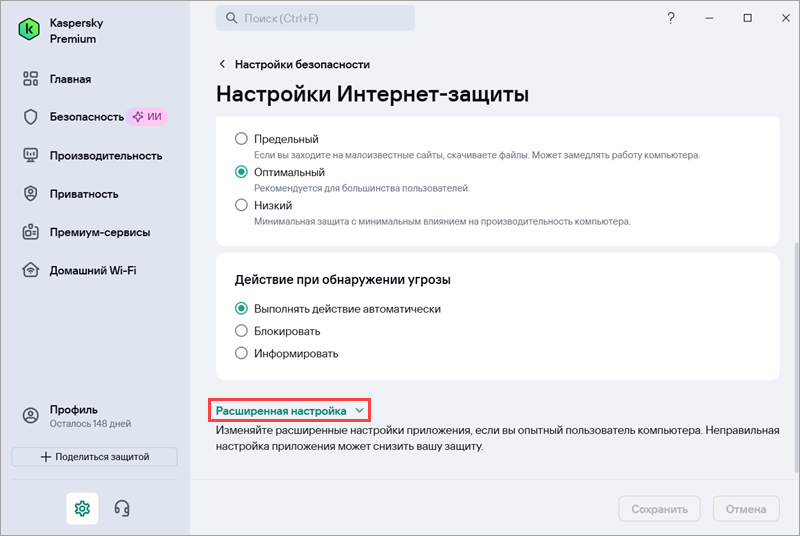This screenshot has width=800, height=536.
Task: Select the Предельный security level
Action: tap(241, 139)
